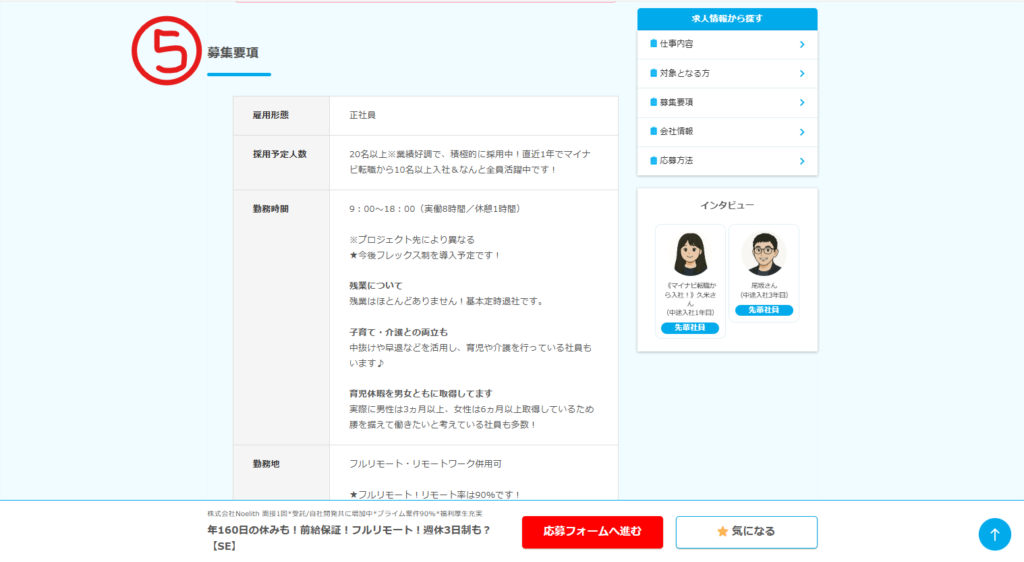
Task: Open the male employee interview avatar with glasses
Action: click(763, 254)
